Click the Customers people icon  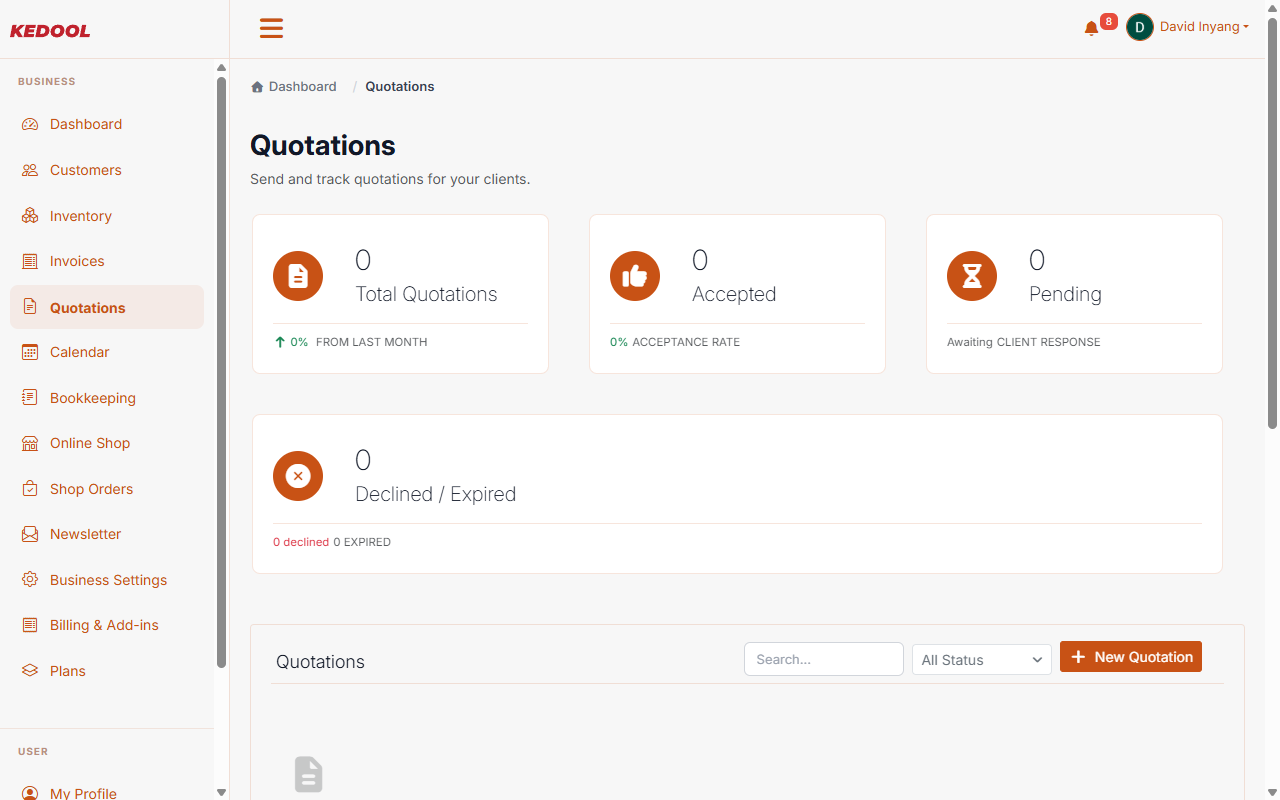pos(30,170)
